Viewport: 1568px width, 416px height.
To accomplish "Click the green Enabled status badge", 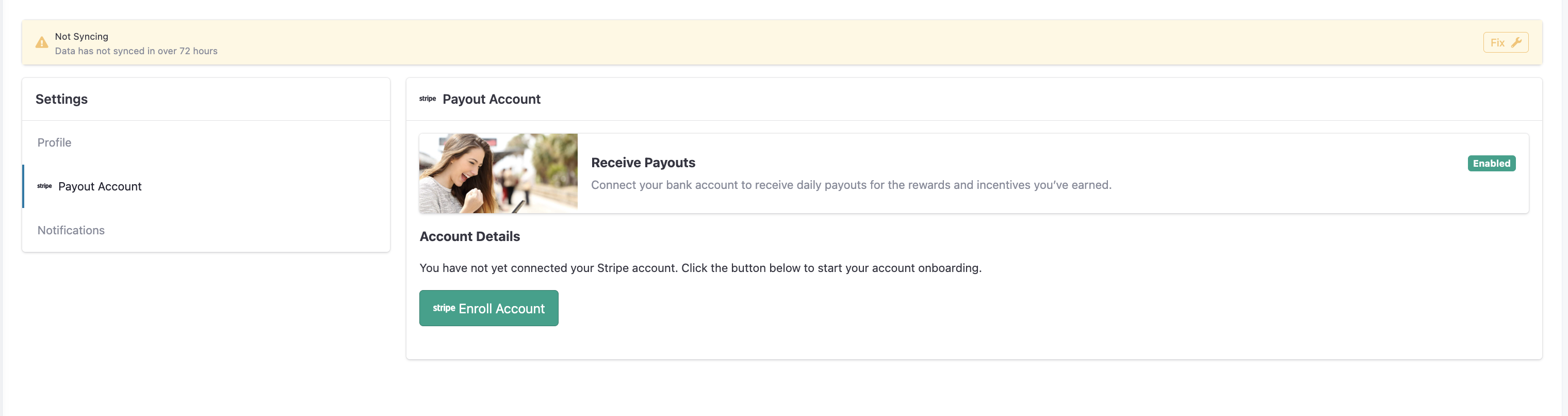I will [1491, 163].
